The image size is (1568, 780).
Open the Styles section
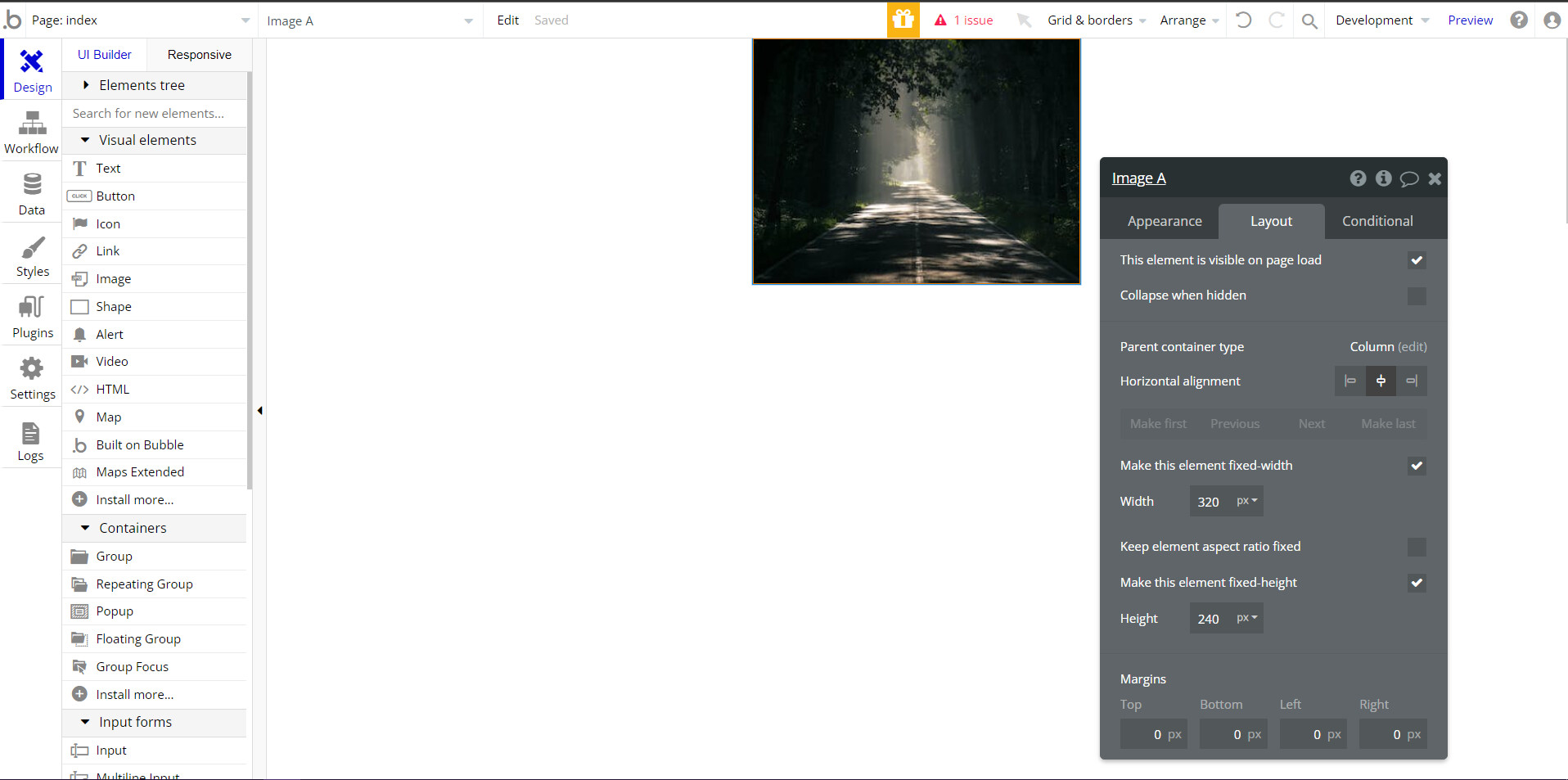[32, 255]
